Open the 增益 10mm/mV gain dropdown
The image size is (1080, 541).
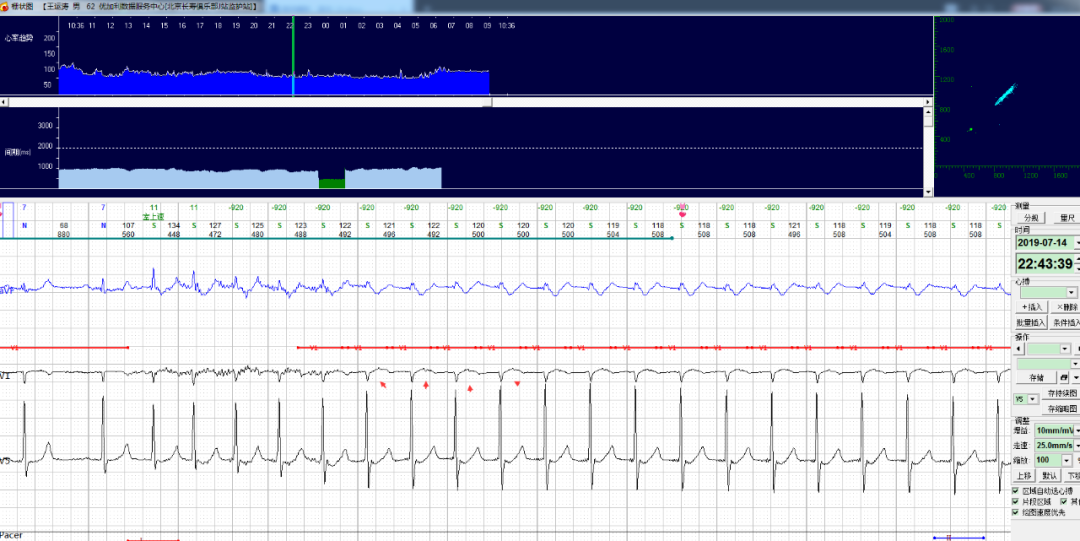tap(1076, 430)
